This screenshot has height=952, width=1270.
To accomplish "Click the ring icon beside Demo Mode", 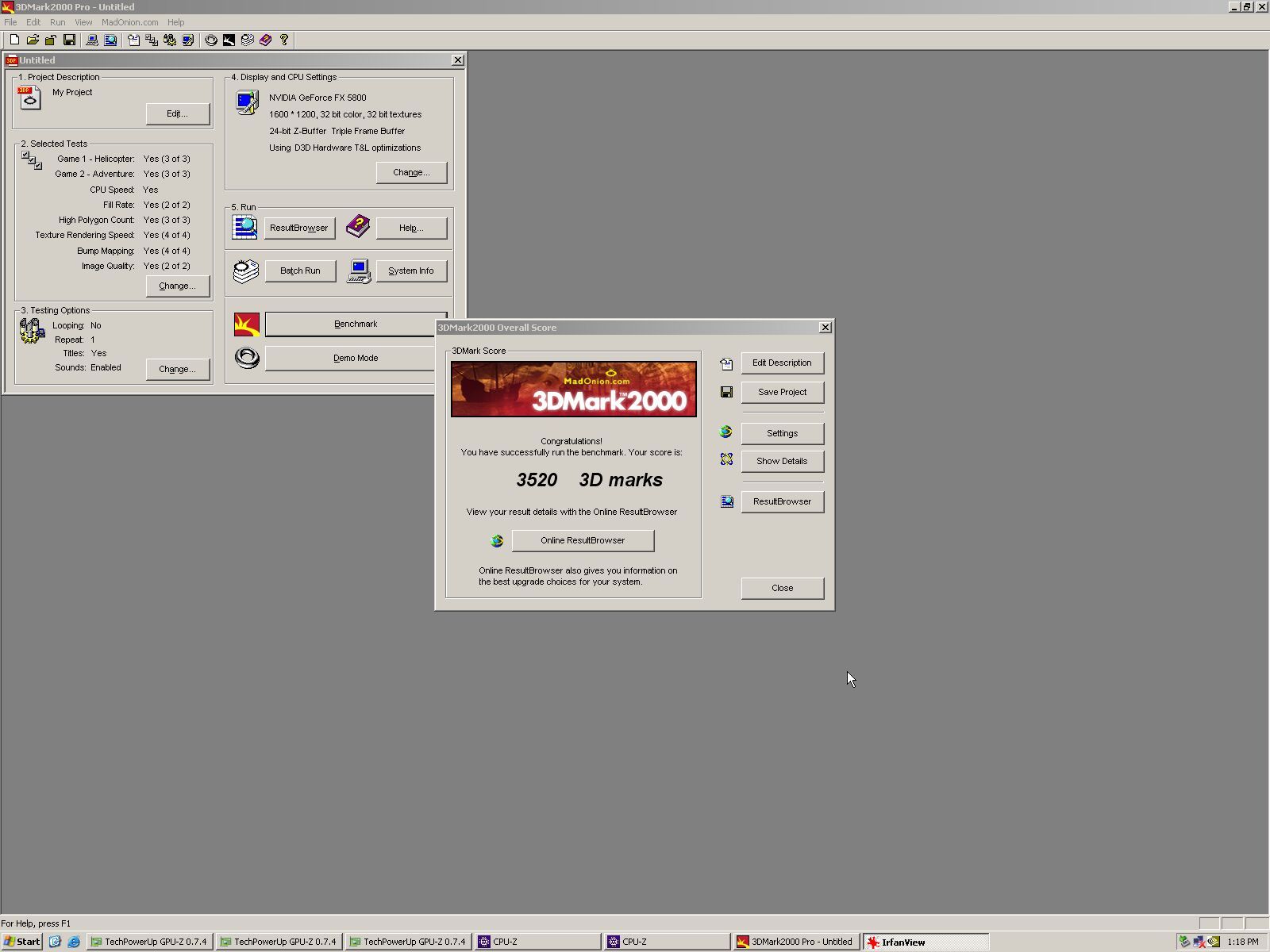I will click(247, 358).
